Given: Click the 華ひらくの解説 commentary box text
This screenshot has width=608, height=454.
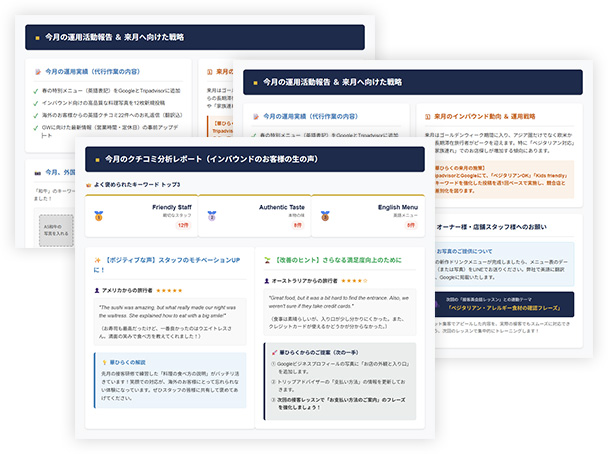Looking at the screenshot, I should point(170,386).
